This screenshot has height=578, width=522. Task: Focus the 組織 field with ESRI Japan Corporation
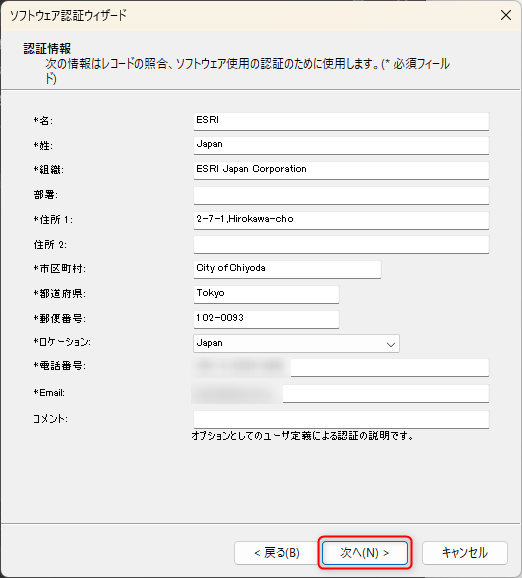pos(341,170)
